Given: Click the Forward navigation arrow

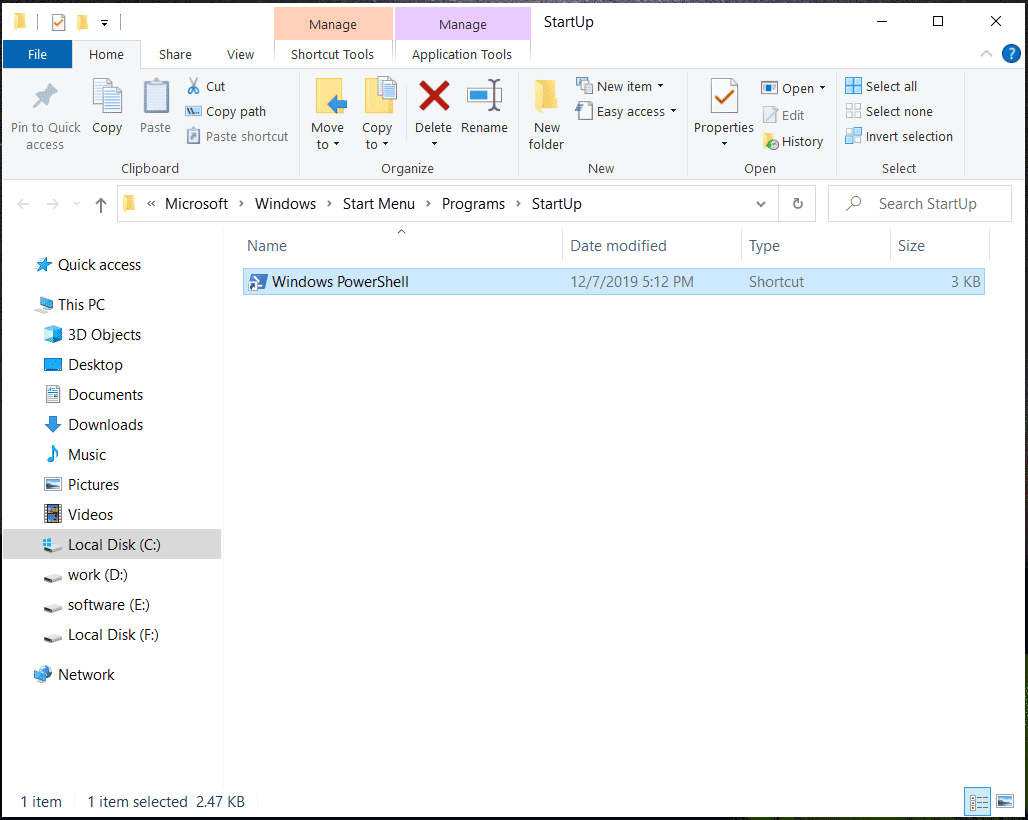Looking at the screenshot, I should (x=53, y=205).
